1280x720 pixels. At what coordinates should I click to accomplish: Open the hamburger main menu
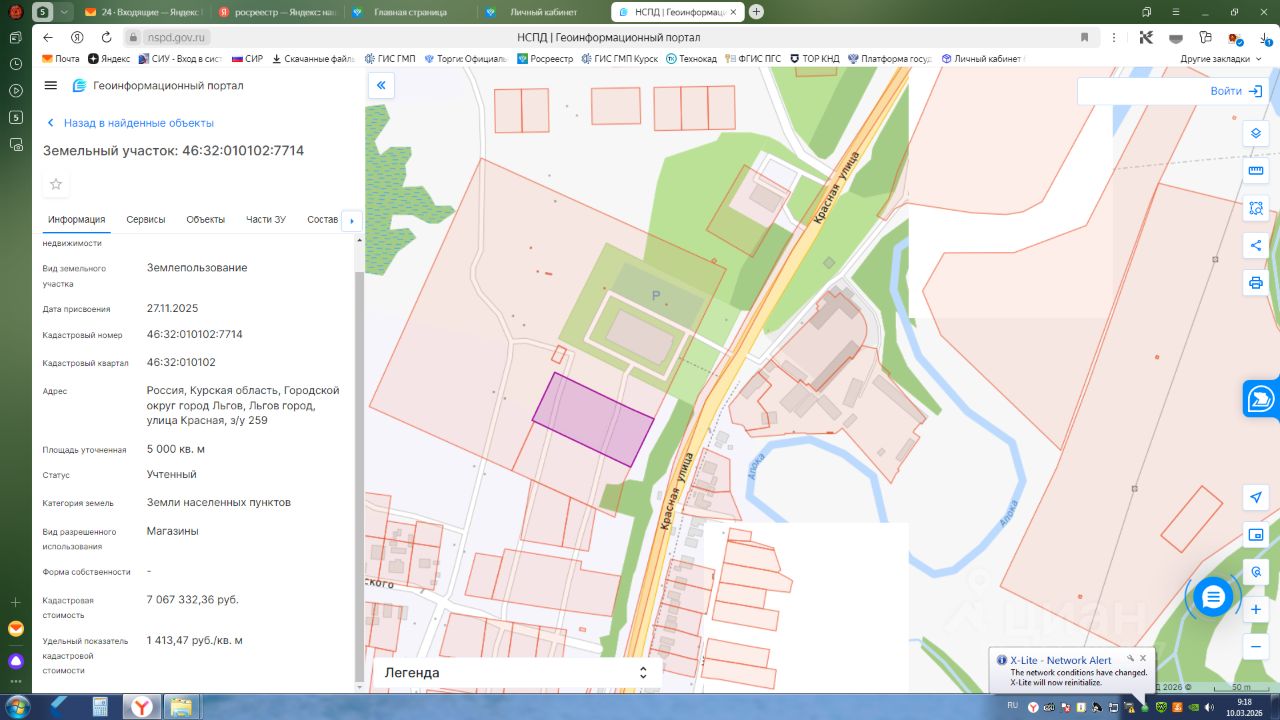tap(51, 86)
